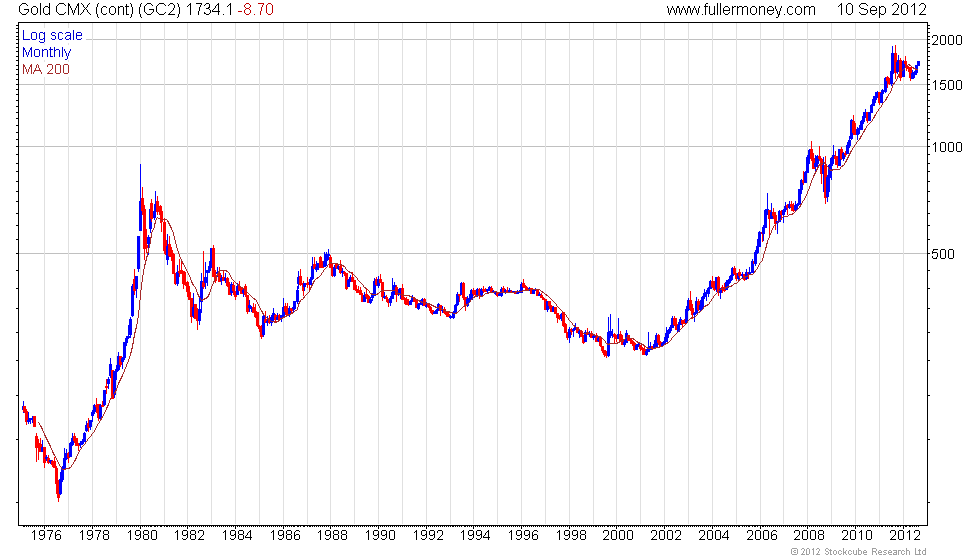
Task: Click the 2000 year label on time axis
Action: click(x=618, y=536)
